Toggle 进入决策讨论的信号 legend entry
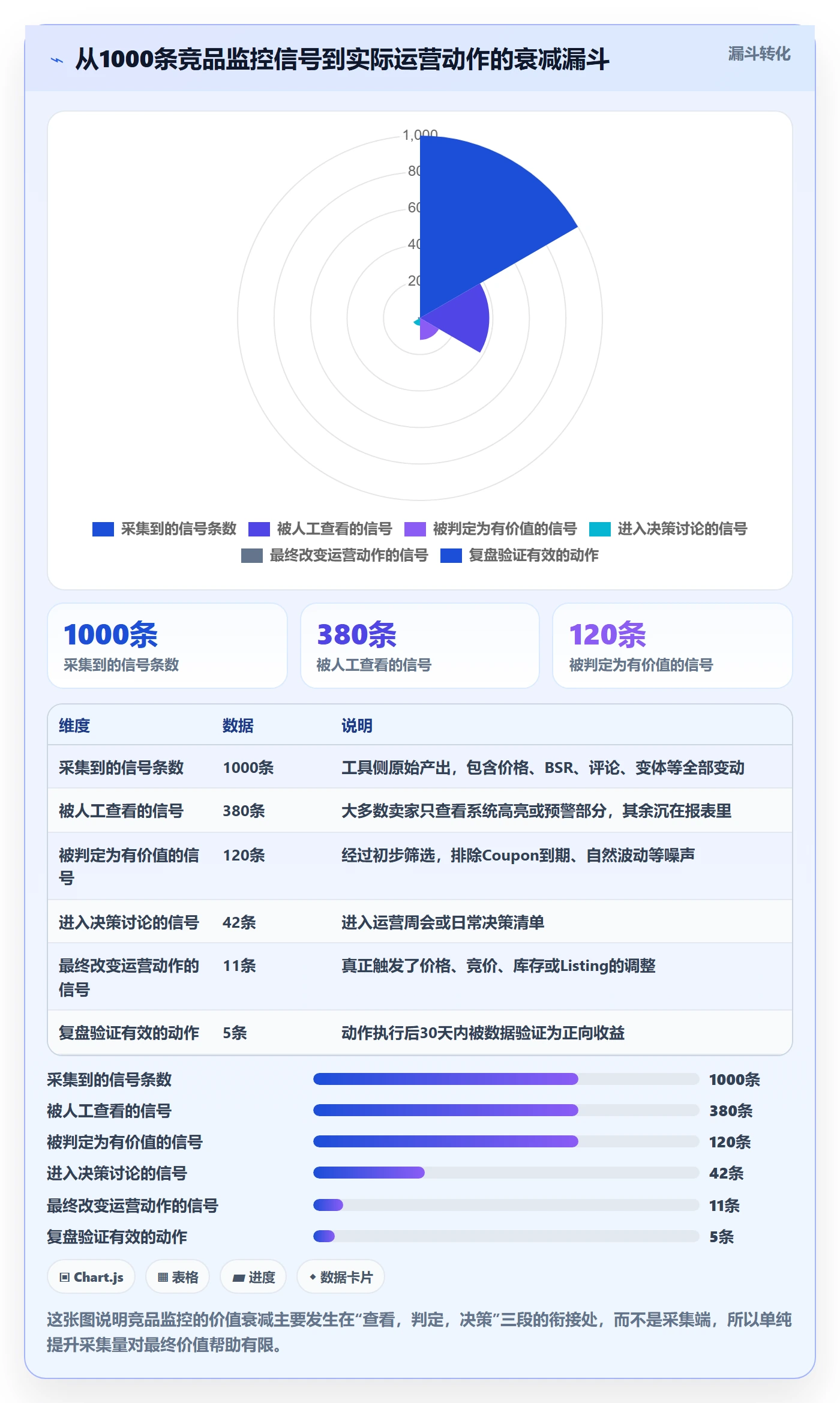Screen dimensions: 840x1403 tap(668, 529)
